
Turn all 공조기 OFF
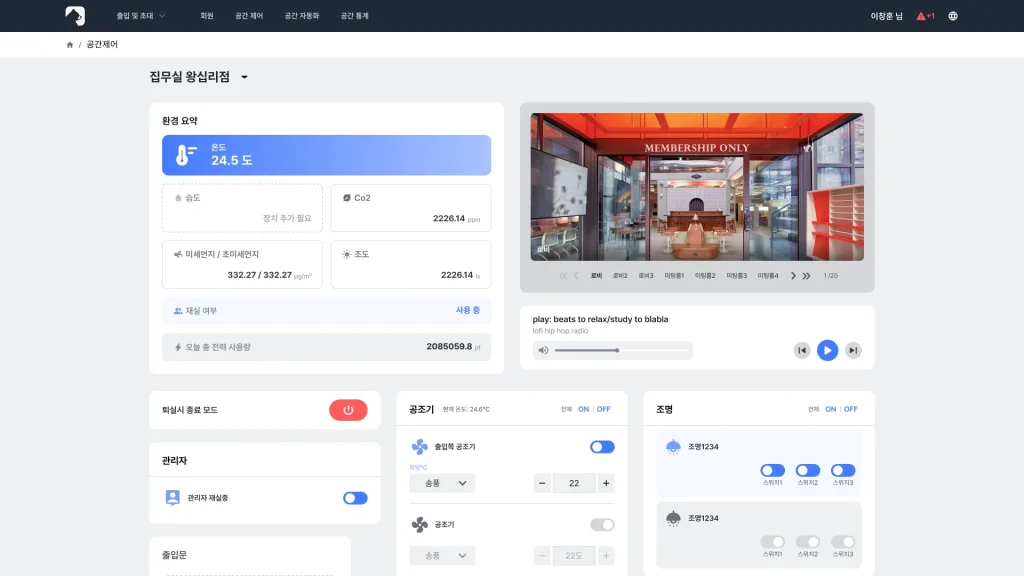click(x=603, y=409)
